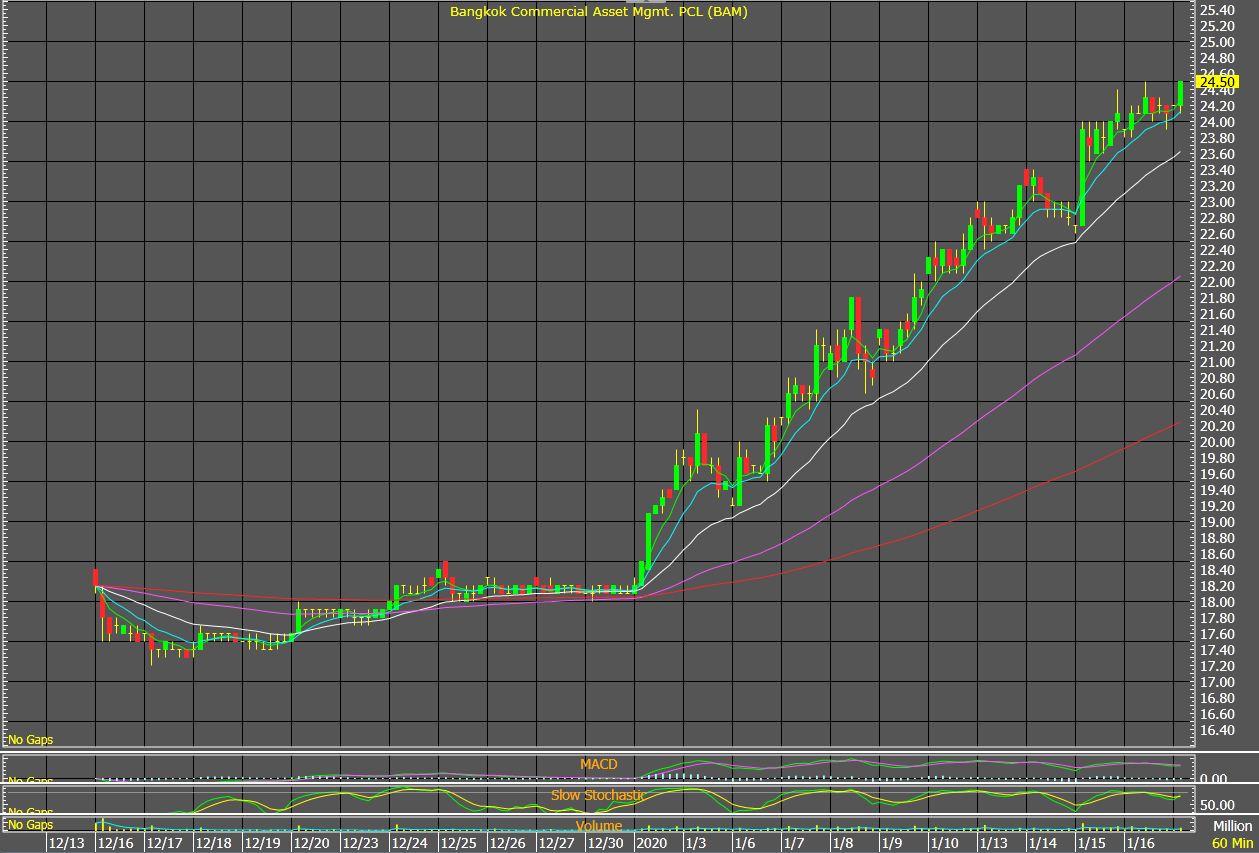1259x853 pixels.
Task: Click the 1/8 date on time axis
Action: (843, 844)
